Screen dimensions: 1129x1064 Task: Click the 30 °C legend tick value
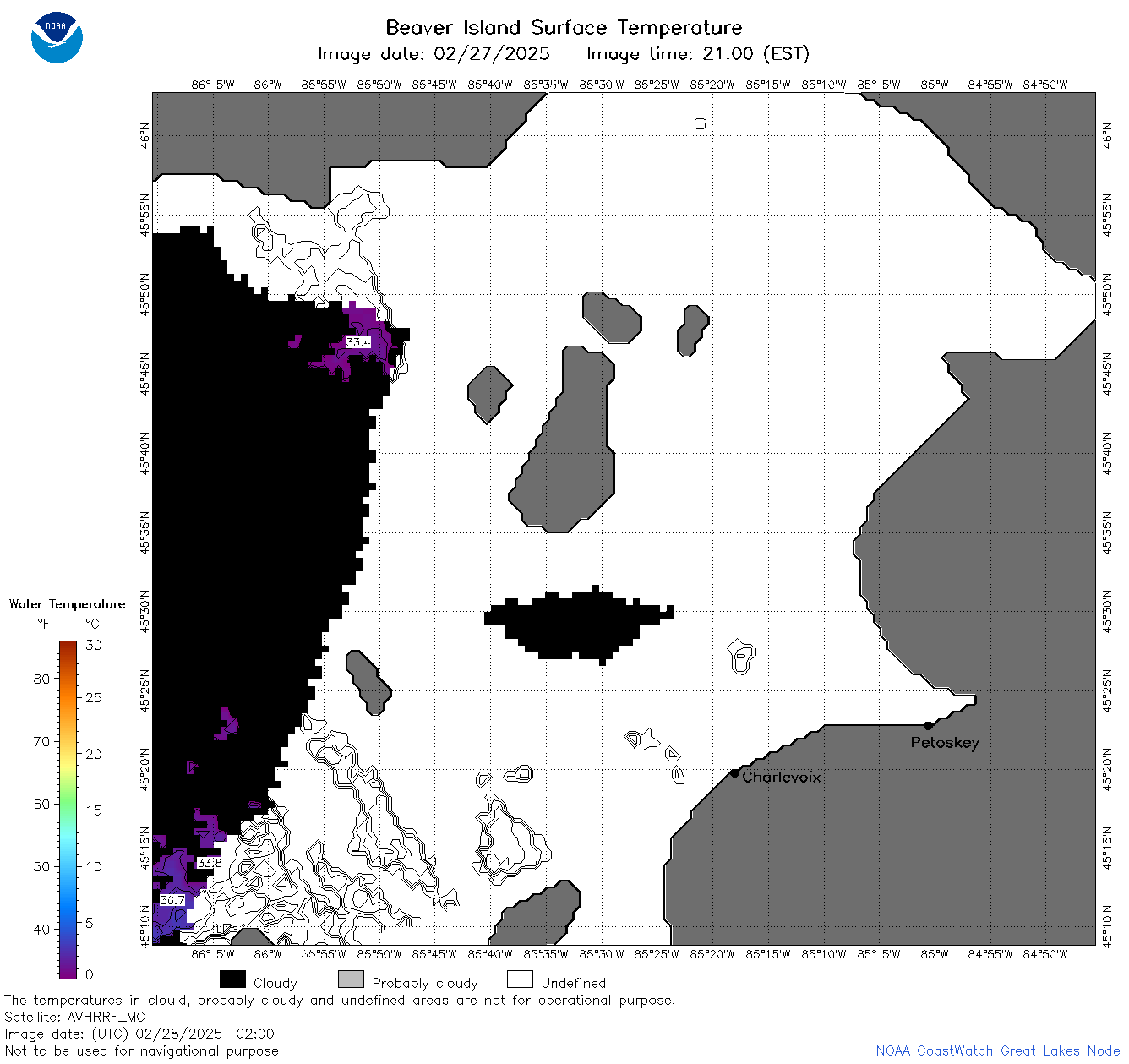point(93,645)
